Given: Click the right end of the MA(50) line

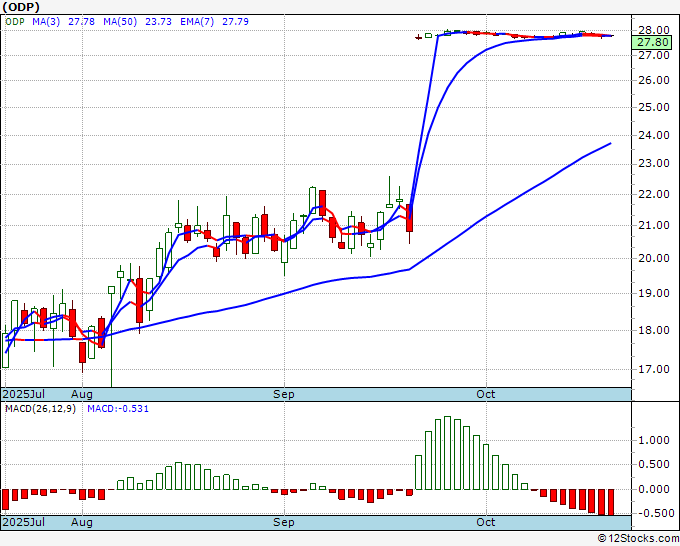Looking at the screenshot, I should coord(610,144).
